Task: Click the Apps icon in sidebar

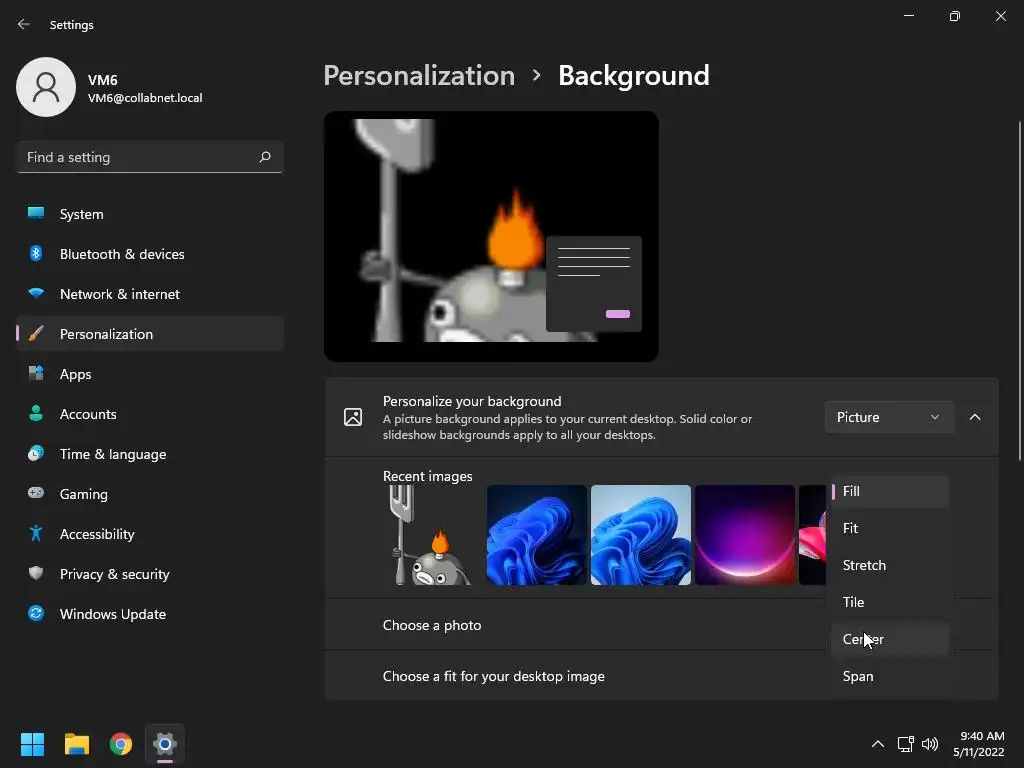Action: click(x=36, y=374)
